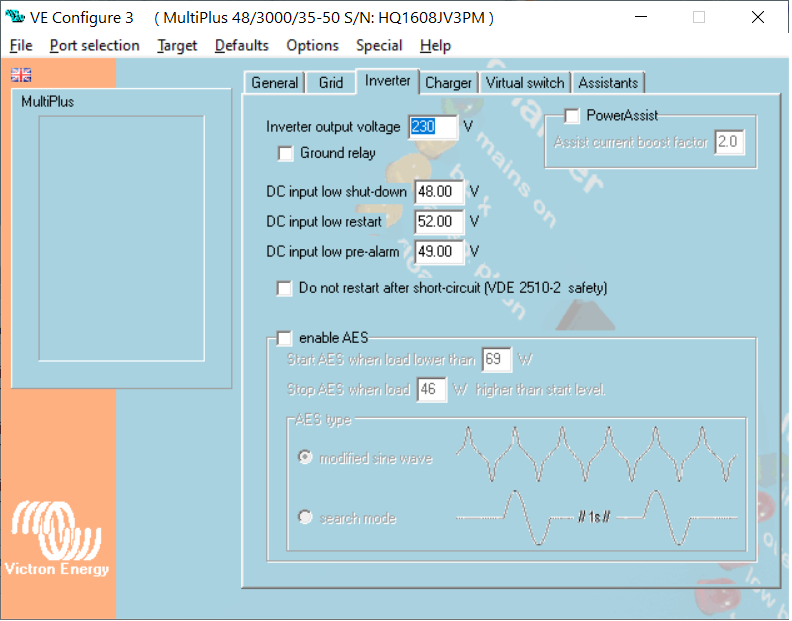Open the Defaults menu
The width and height of the screenshot is (792, 621).
241,45
